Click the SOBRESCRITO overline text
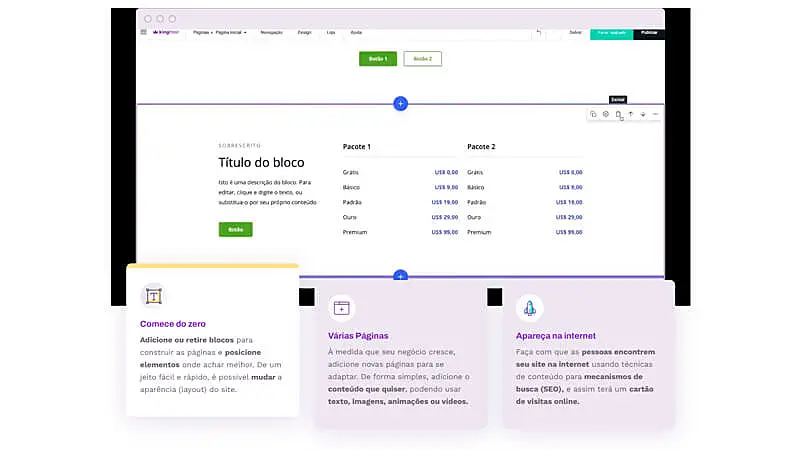The height and width of the screenshot is (450, 800). [240, 145]
